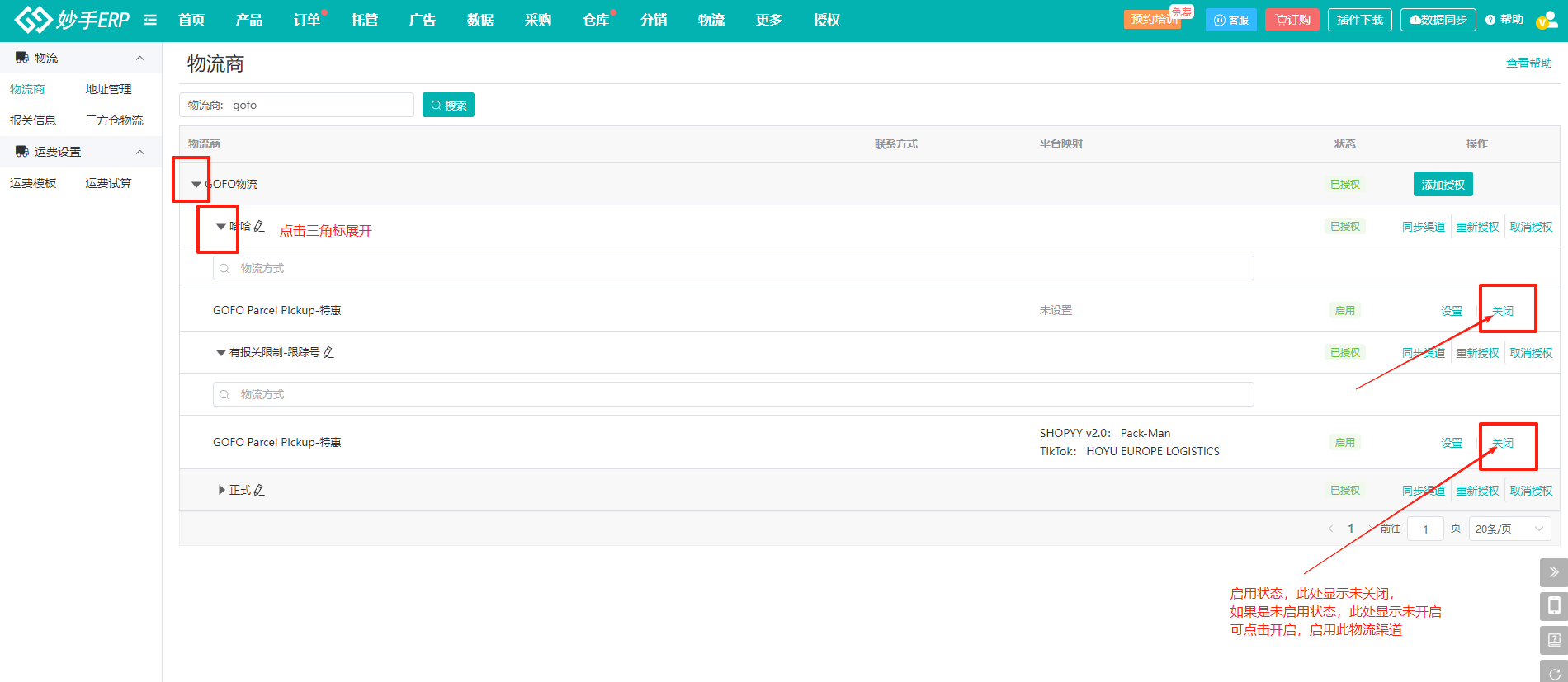Click the user avatar icon in top bar
1568x682 pixels.
(1545, 20)
